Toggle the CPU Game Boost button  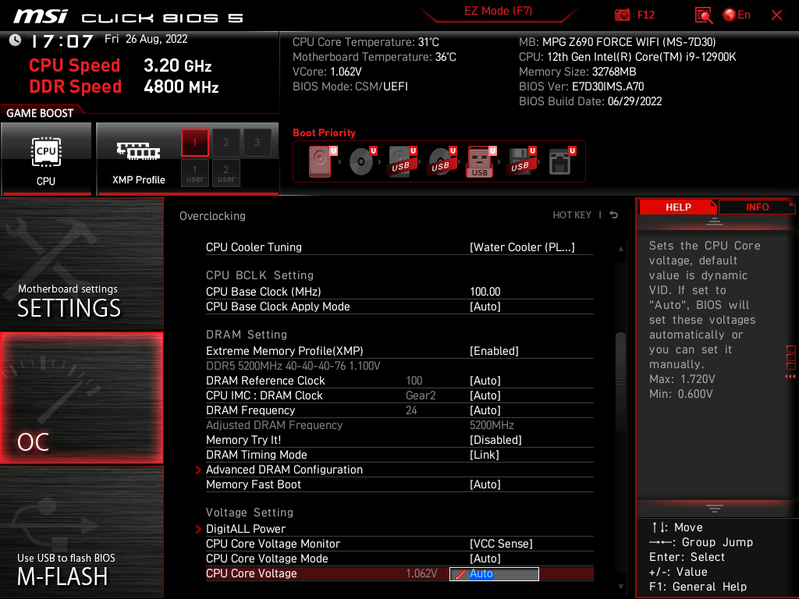click(46, 158)
